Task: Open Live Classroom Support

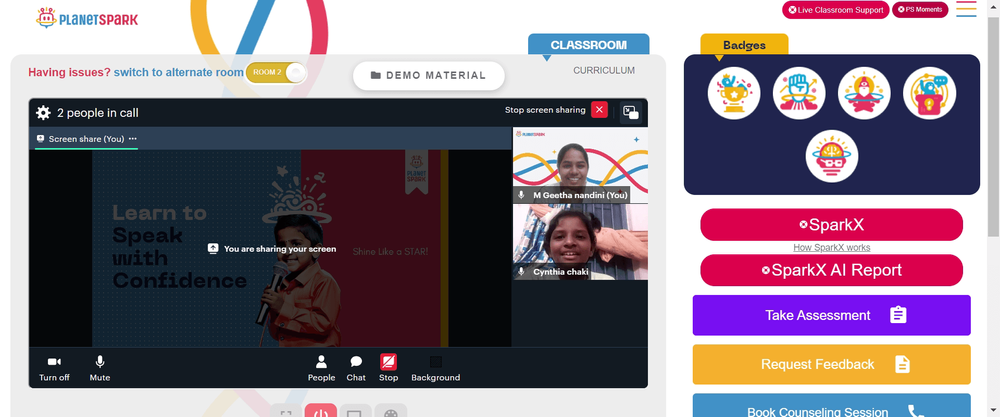Action: [835, 10]
